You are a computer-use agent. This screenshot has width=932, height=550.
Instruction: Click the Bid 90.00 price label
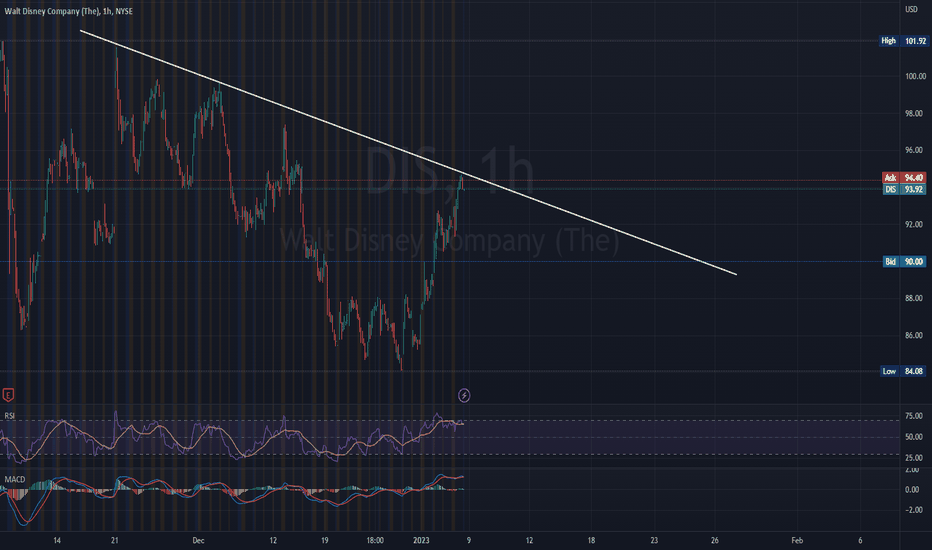904,262
